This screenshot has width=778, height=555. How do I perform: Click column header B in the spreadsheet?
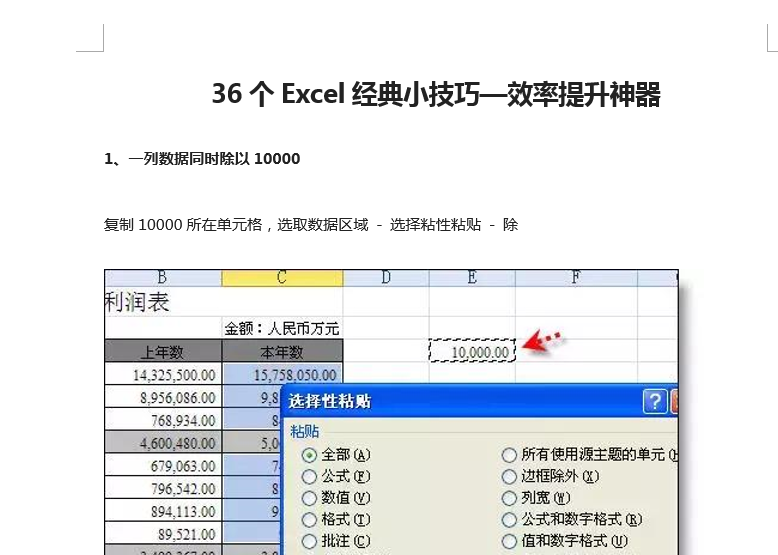(163, 278)
